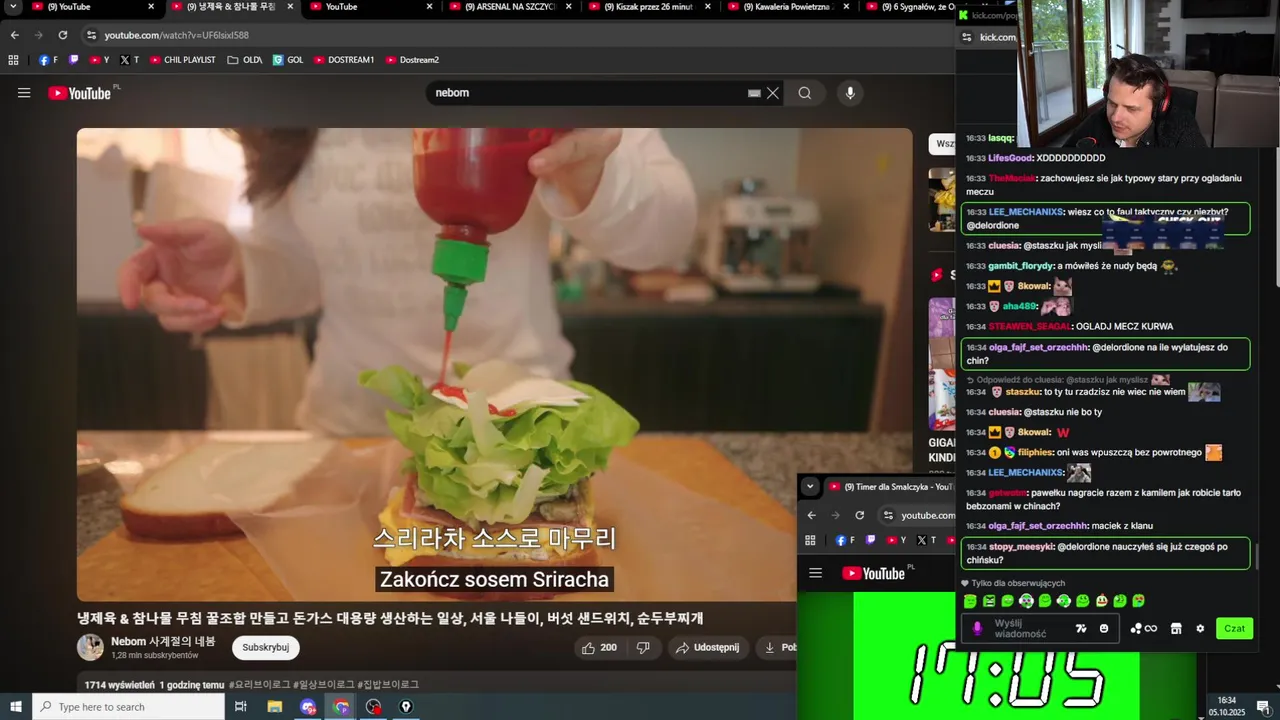Open Dostream2 bookmark

click(x=412, y=60)
